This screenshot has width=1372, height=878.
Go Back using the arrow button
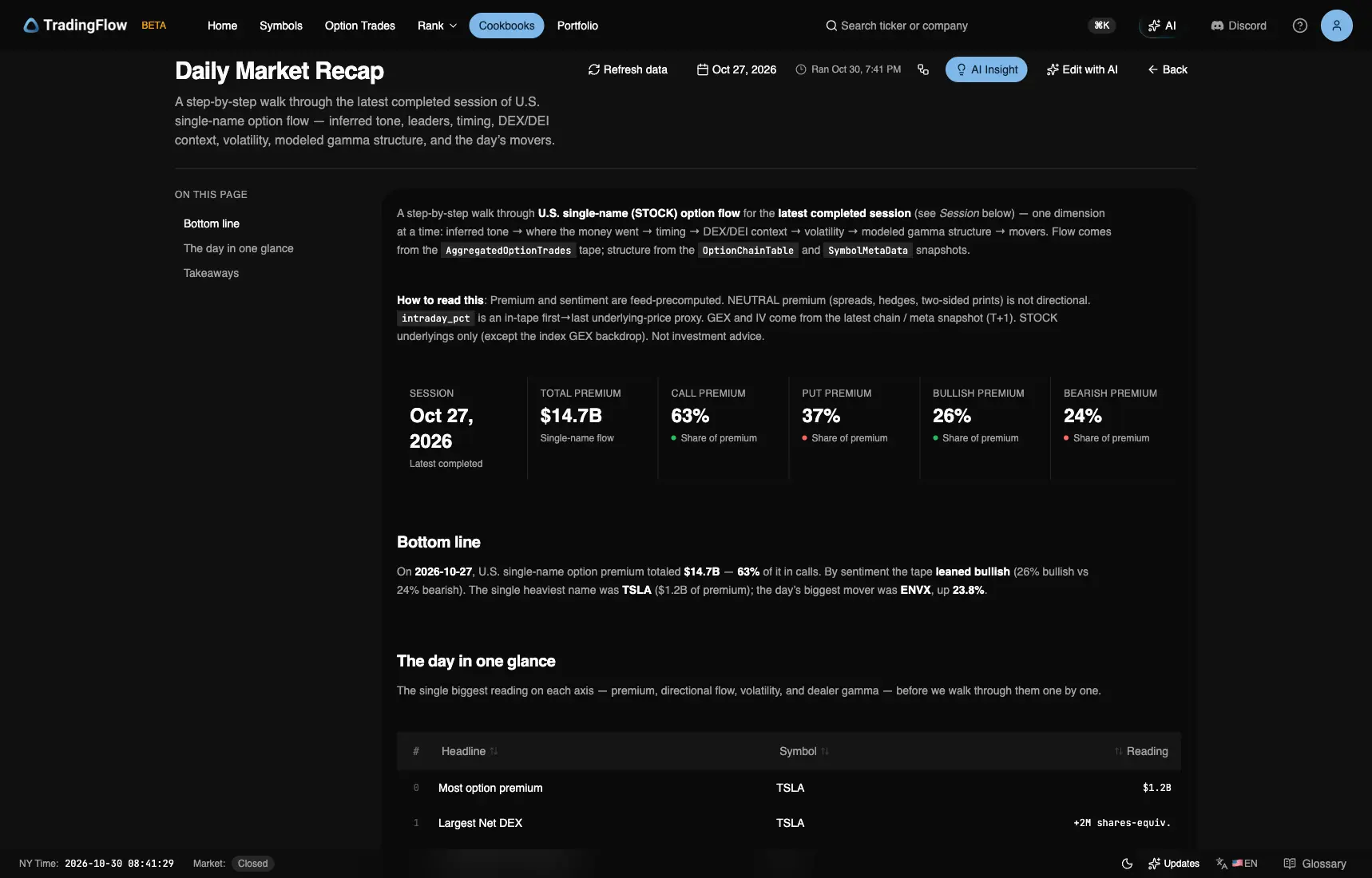[x=1168, y=69]
